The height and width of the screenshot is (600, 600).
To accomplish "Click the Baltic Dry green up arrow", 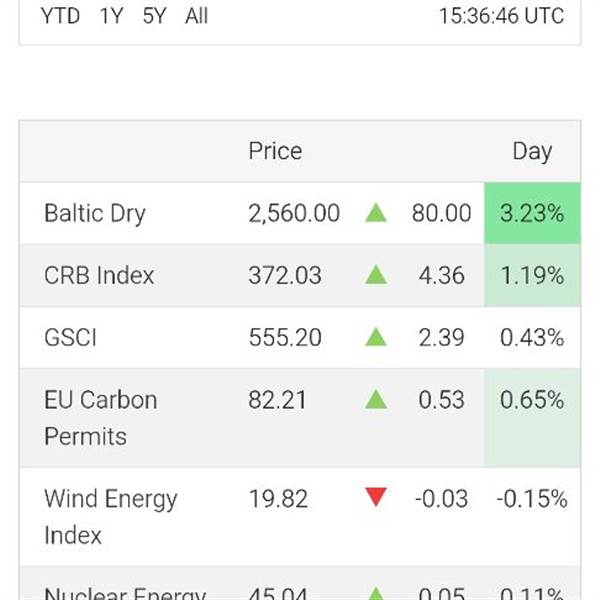I will [376, 213].
